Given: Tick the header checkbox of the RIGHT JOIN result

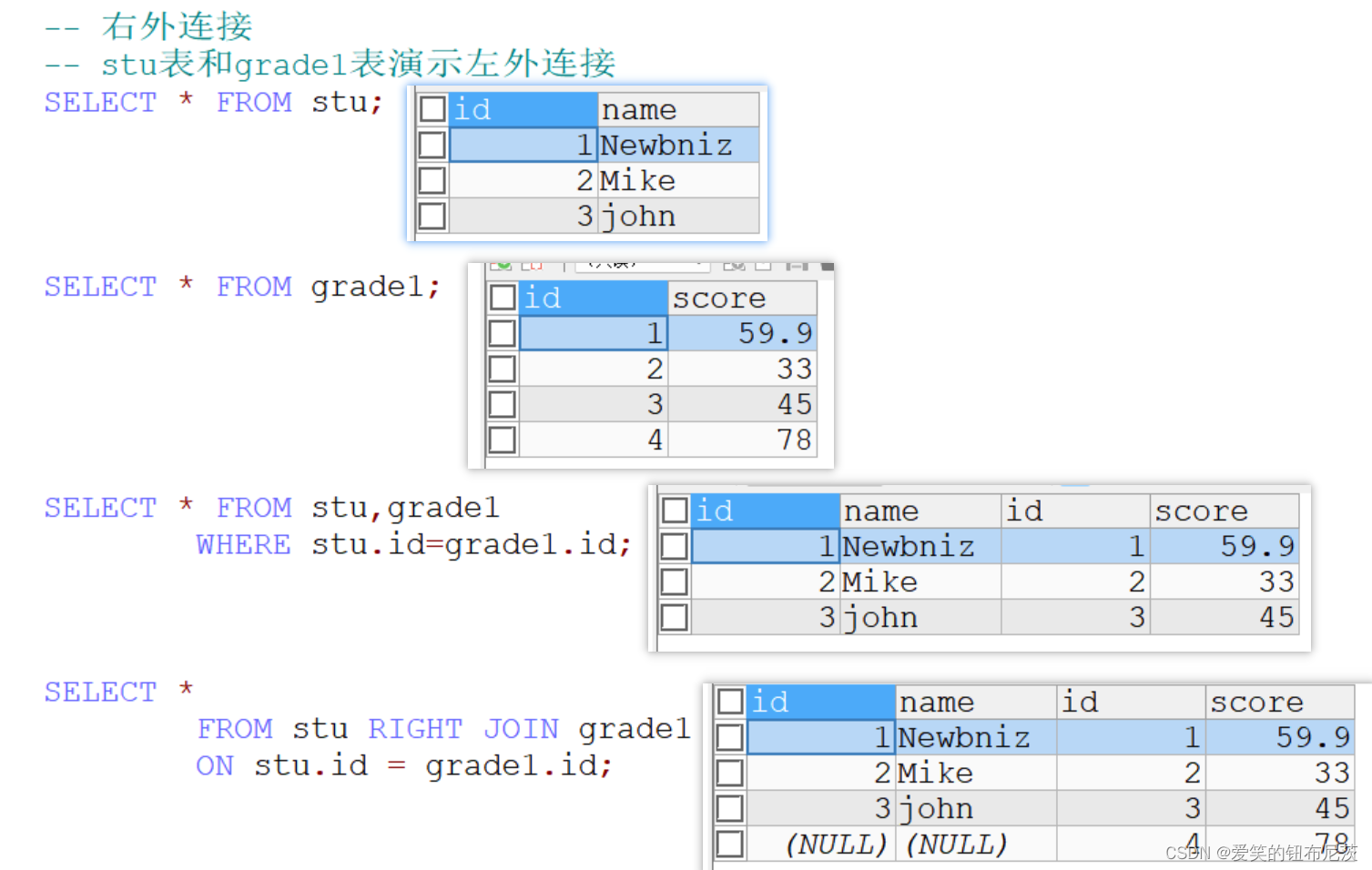Looking at the screenshot, I should (x=730, y=702).
